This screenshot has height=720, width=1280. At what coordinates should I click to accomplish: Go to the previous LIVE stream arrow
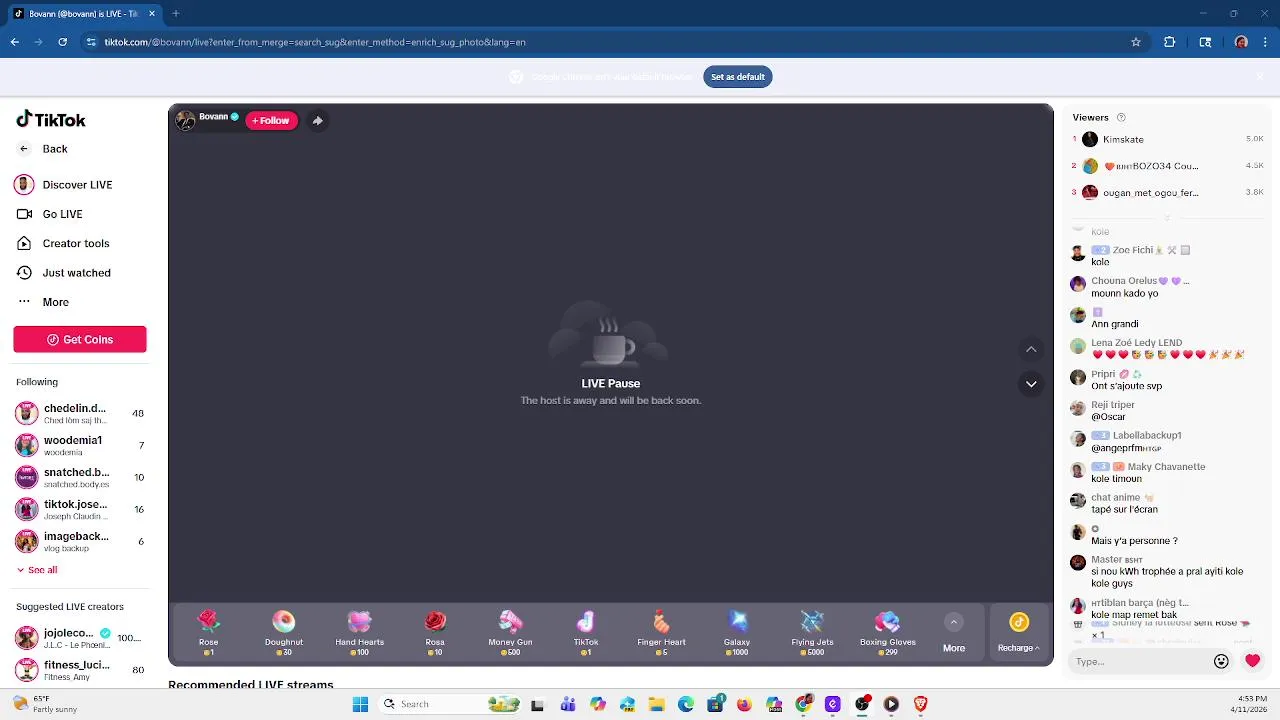[x=1031, y=349]
